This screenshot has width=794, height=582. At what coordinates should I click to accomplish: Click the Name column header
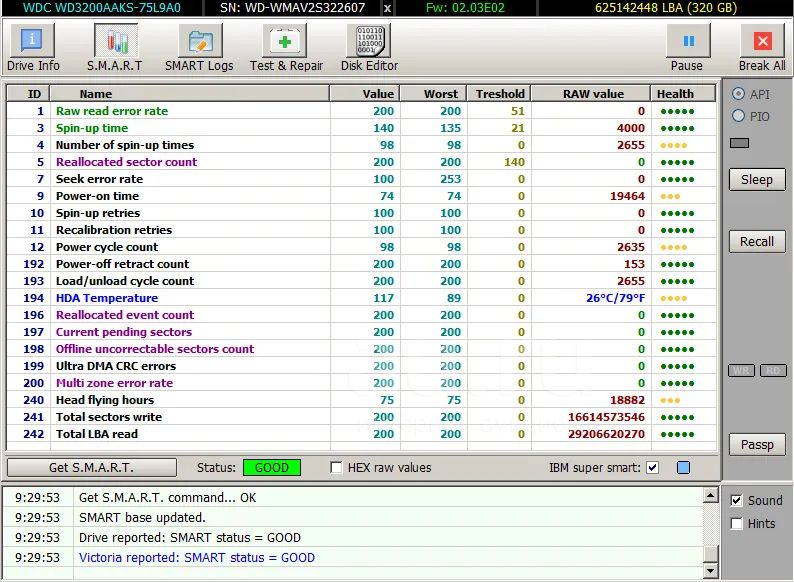pos(190,94)
